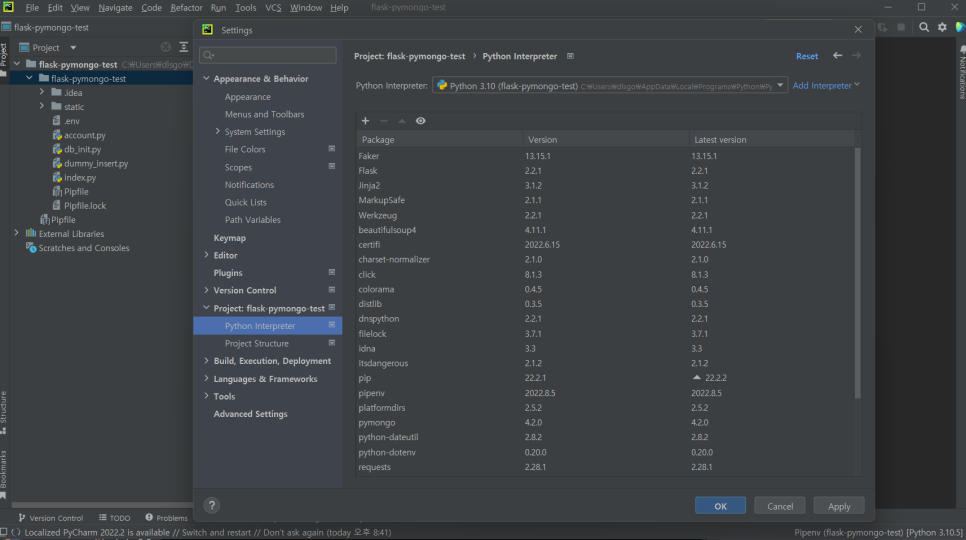The height and width of the screenshot is (540, 966).
Task: Open the Problems tool window
Action: click(x=166, y=518)
